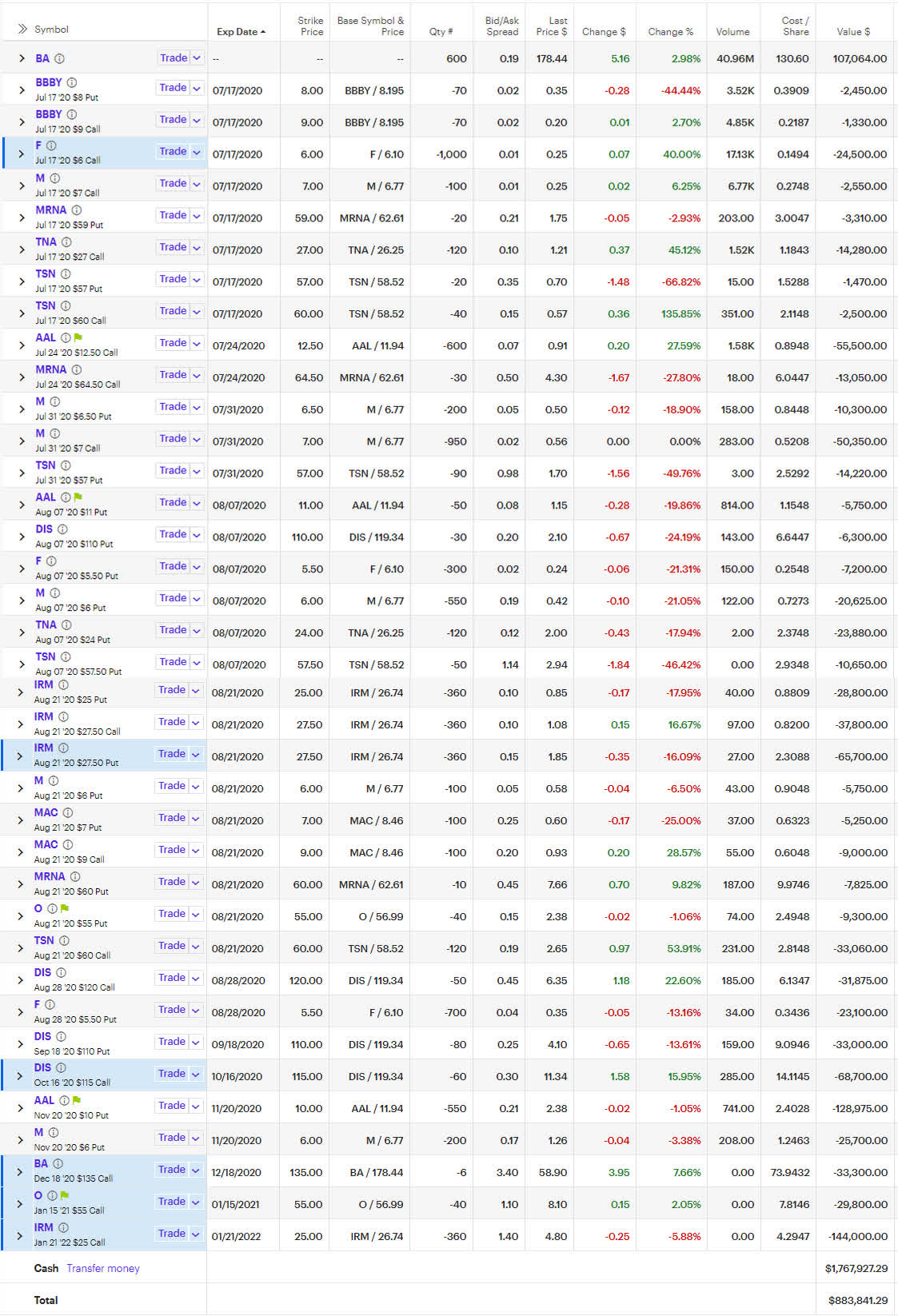Viewport: 898px width, 1316px height.
Task: Open info icon for MAC Aug 21 $7 Put
Action: click(x=68, y=812)
